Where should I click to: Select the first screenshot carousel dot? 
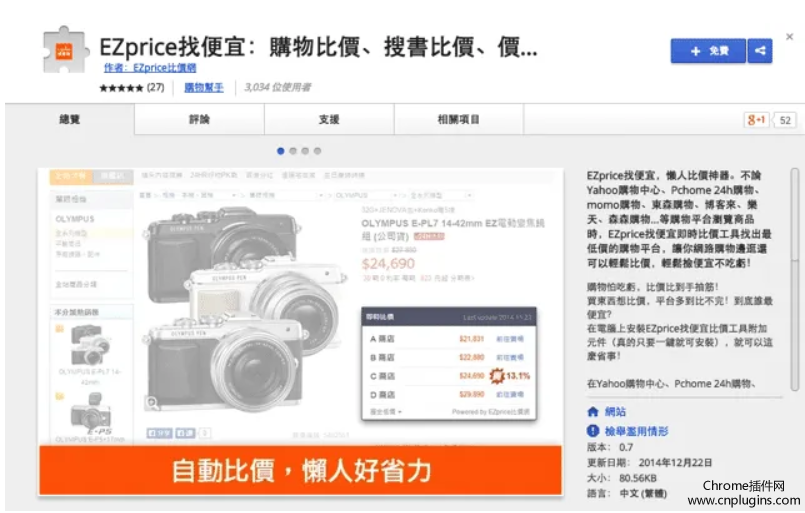(x=280, y=151)
